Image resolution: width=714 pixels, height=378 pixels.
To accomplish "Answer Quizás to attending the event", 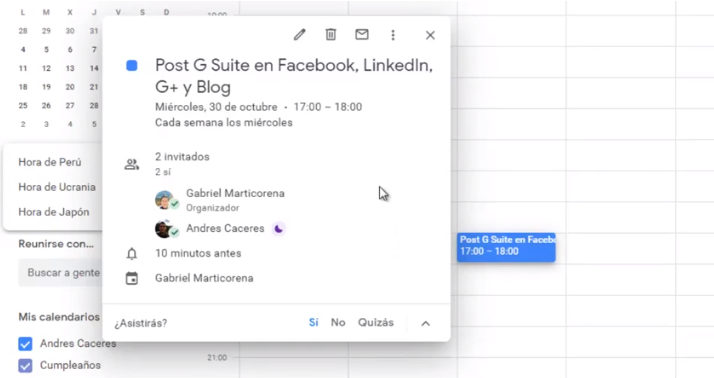I will (376, 322).
